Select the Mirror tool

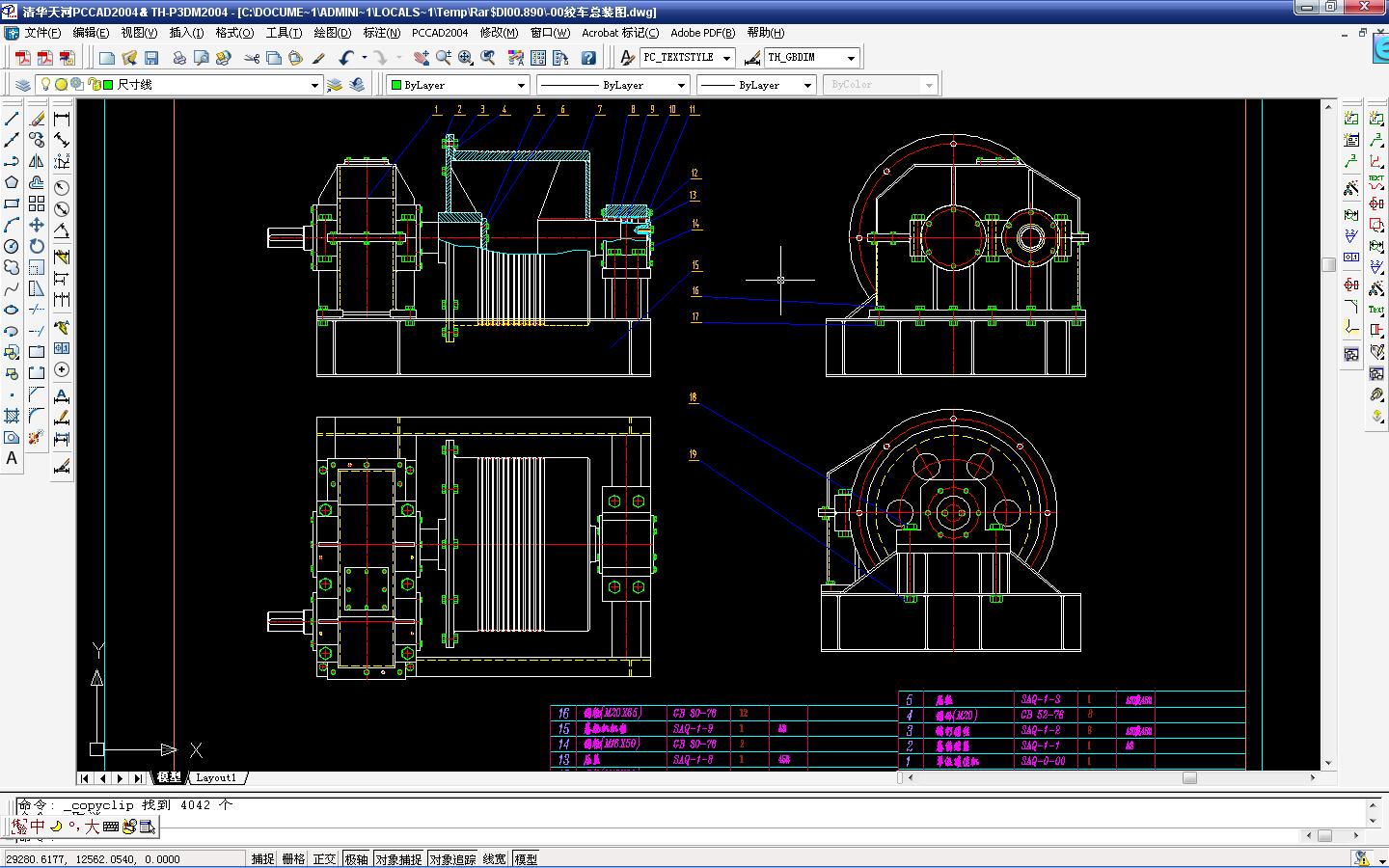37,161
